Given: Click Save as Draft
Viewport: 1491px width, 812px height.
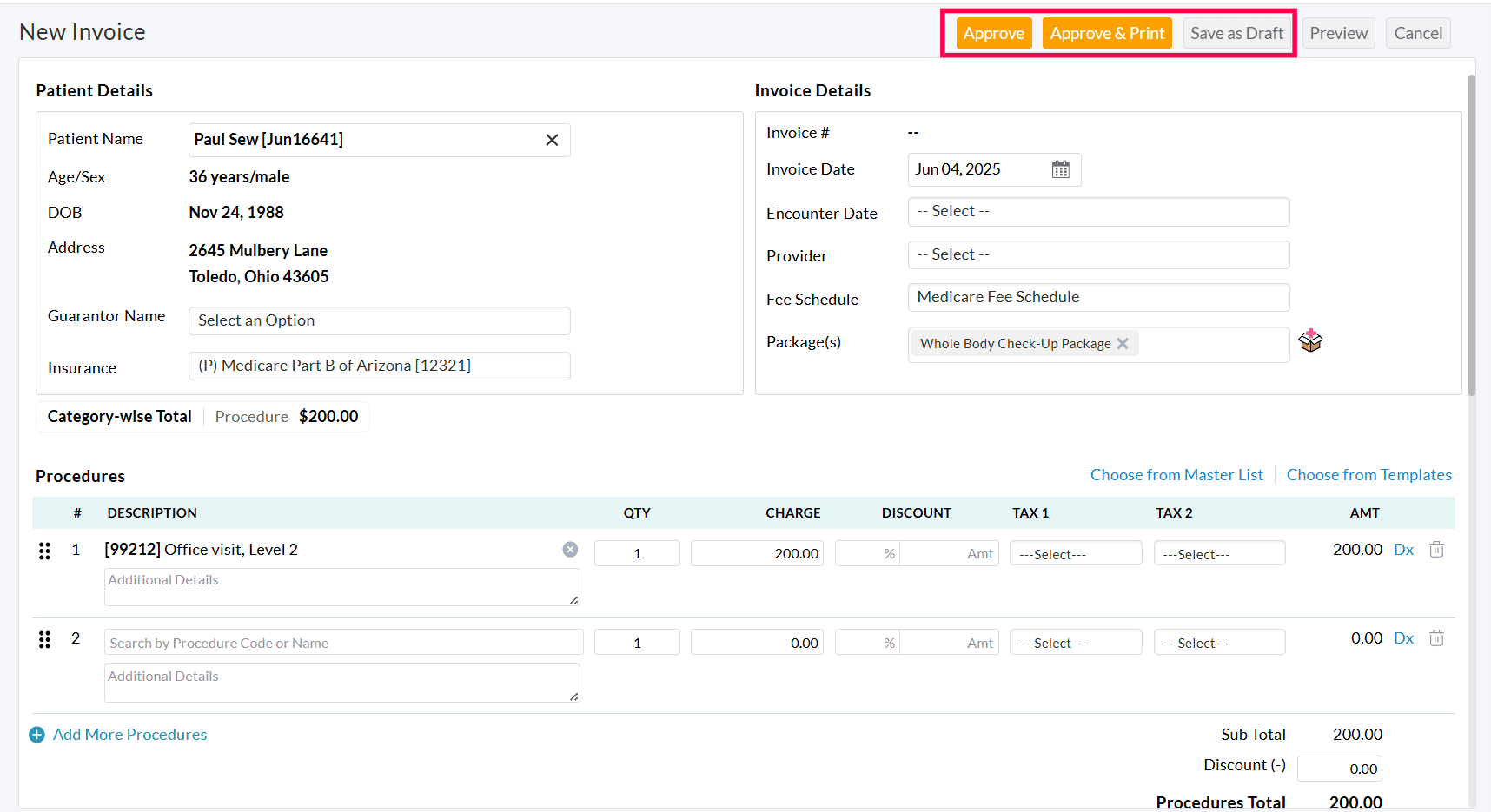Looking at the screenshot, I should coord(1236,34).
